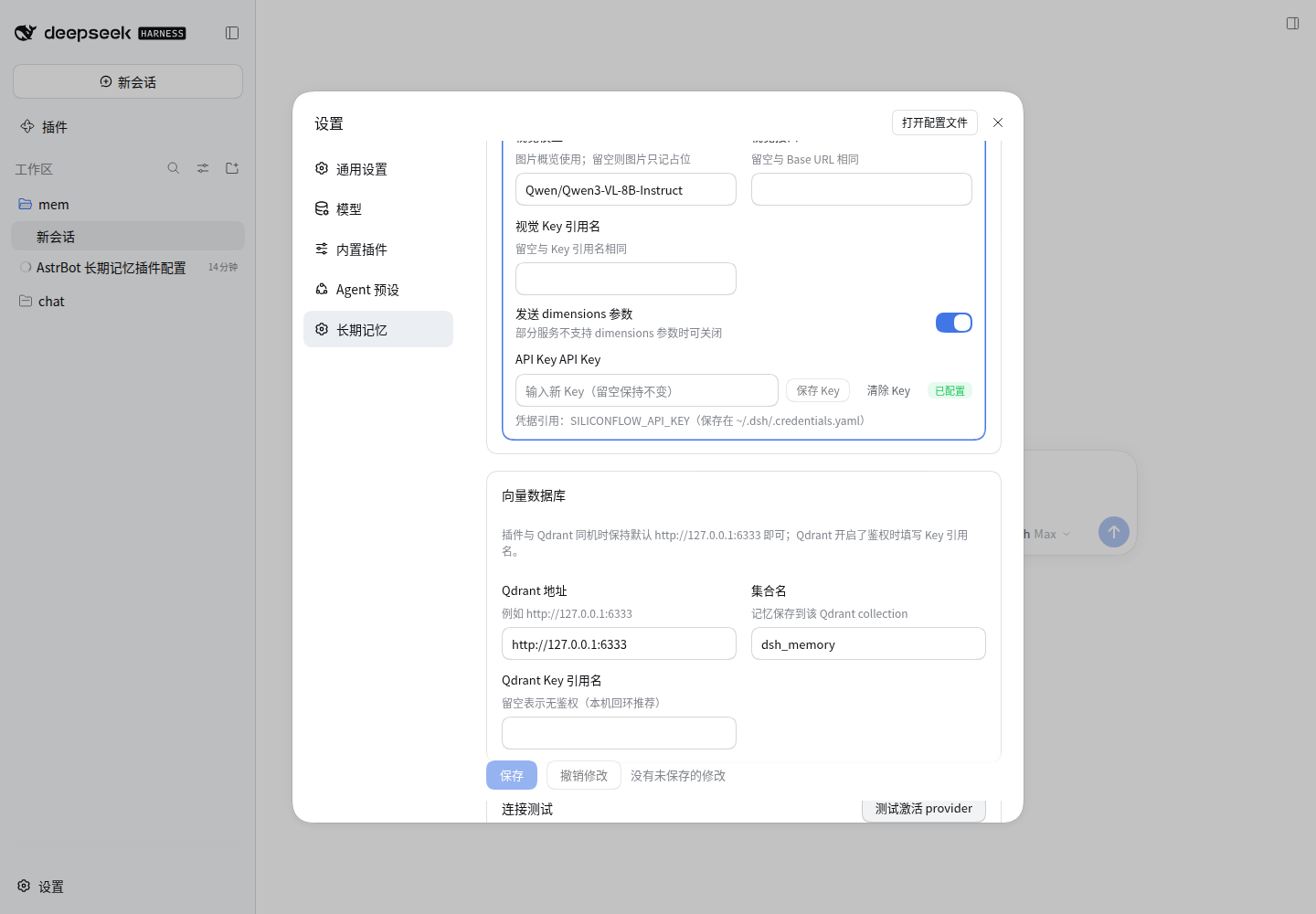1316x914 pixels.
Task: Switch to Agent 预设 settings tab
Action: (378, 290)
